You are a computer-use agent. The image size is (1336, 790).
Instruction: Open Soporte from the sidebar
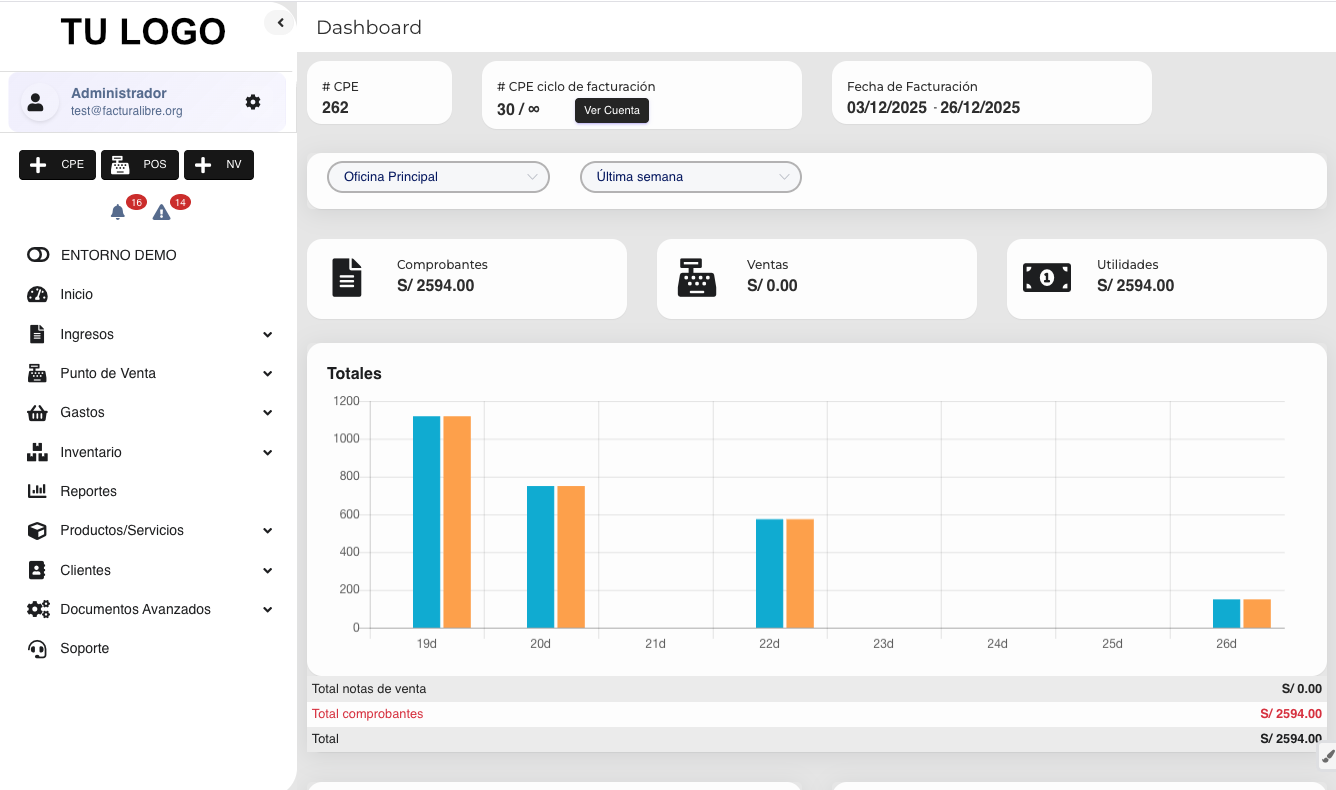click(84, 648)
